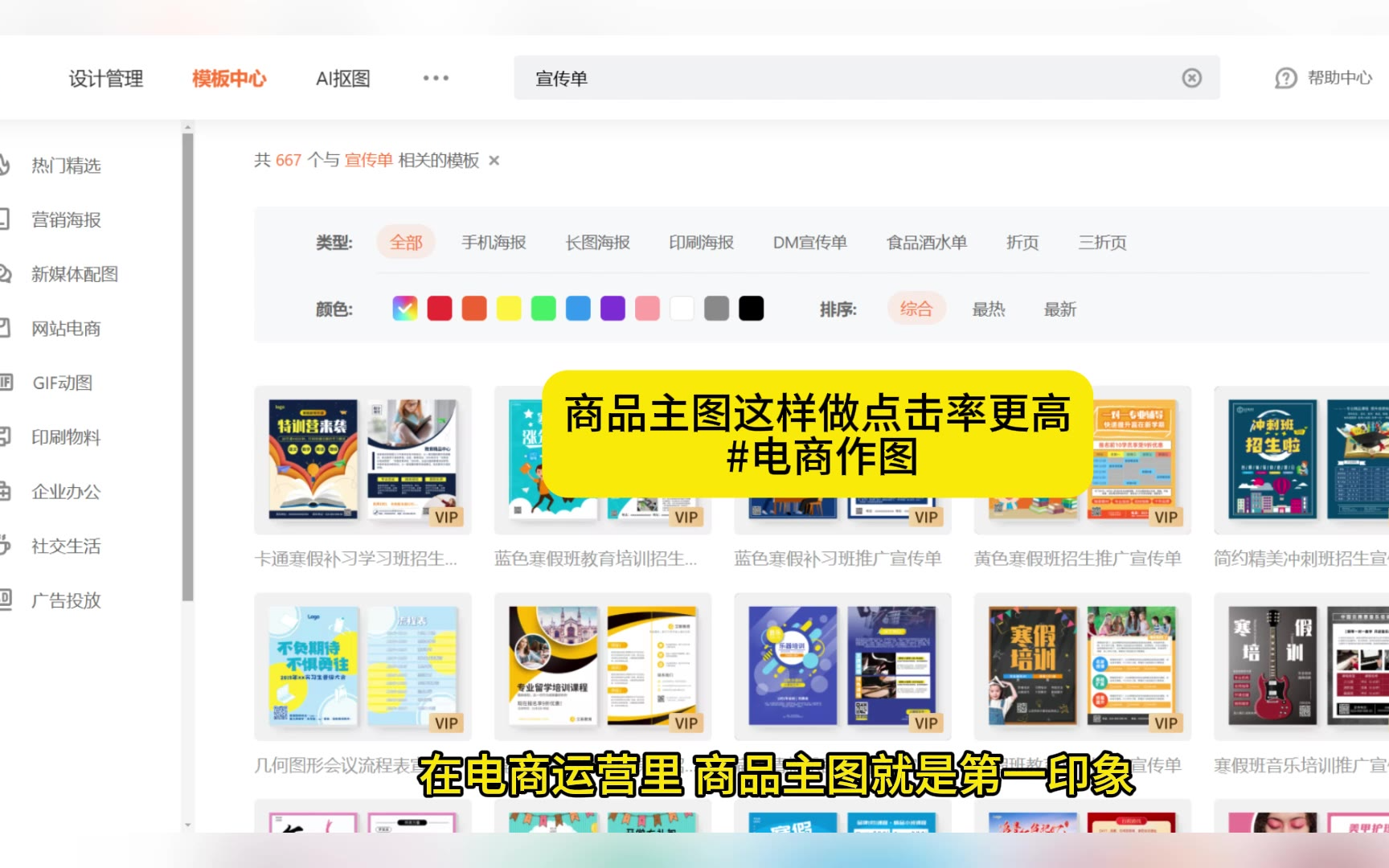Open the 卡通寒假补习学习班招生 template thumbnail
This screenshot has height=868, width=1389.
(363, 461)
